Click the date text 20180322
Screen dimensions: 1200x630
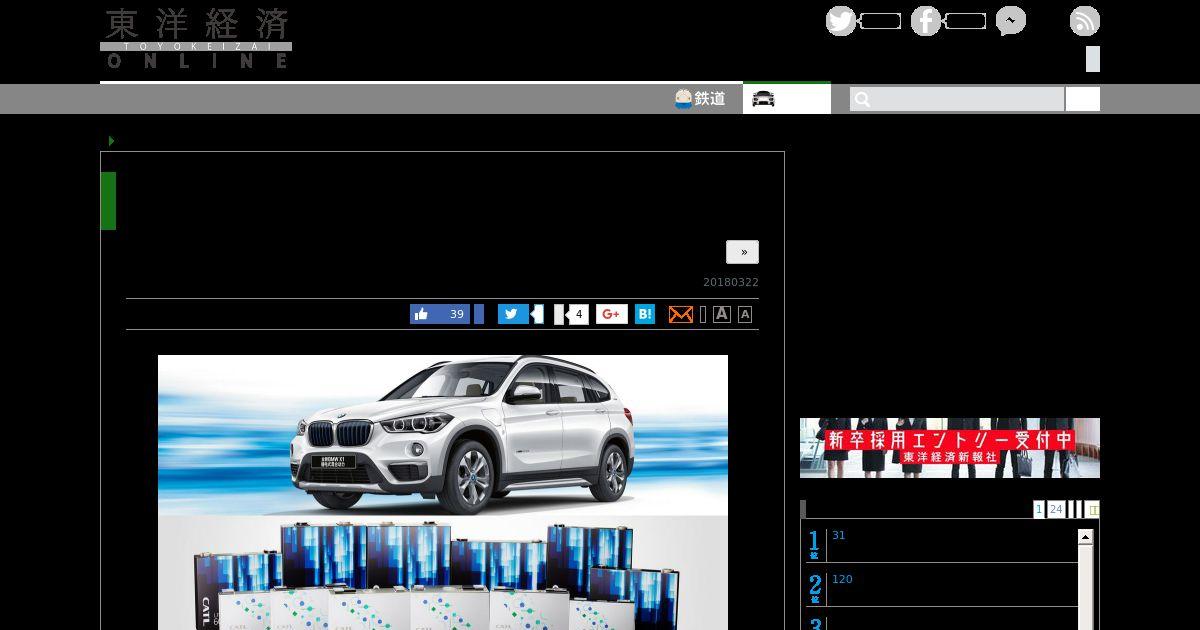(731, 282)
